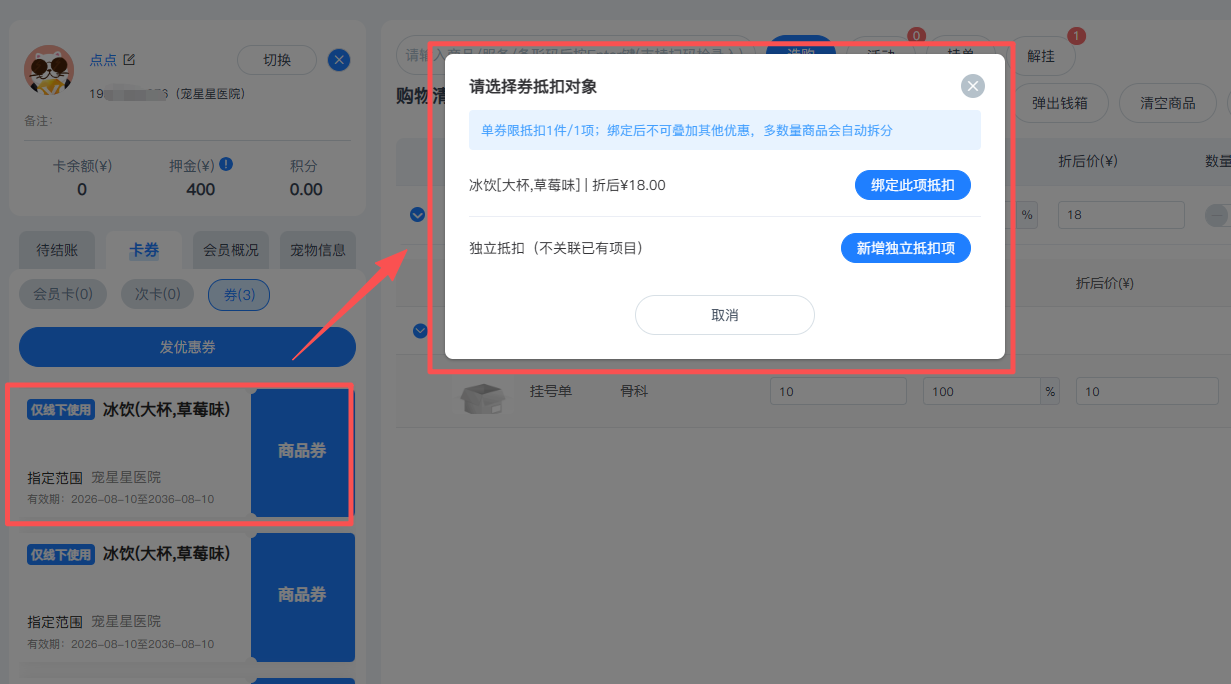This screenshot has width=1231, height=684.
Task: Collapse the first cart row chevron
Action: tap(419, 214)
